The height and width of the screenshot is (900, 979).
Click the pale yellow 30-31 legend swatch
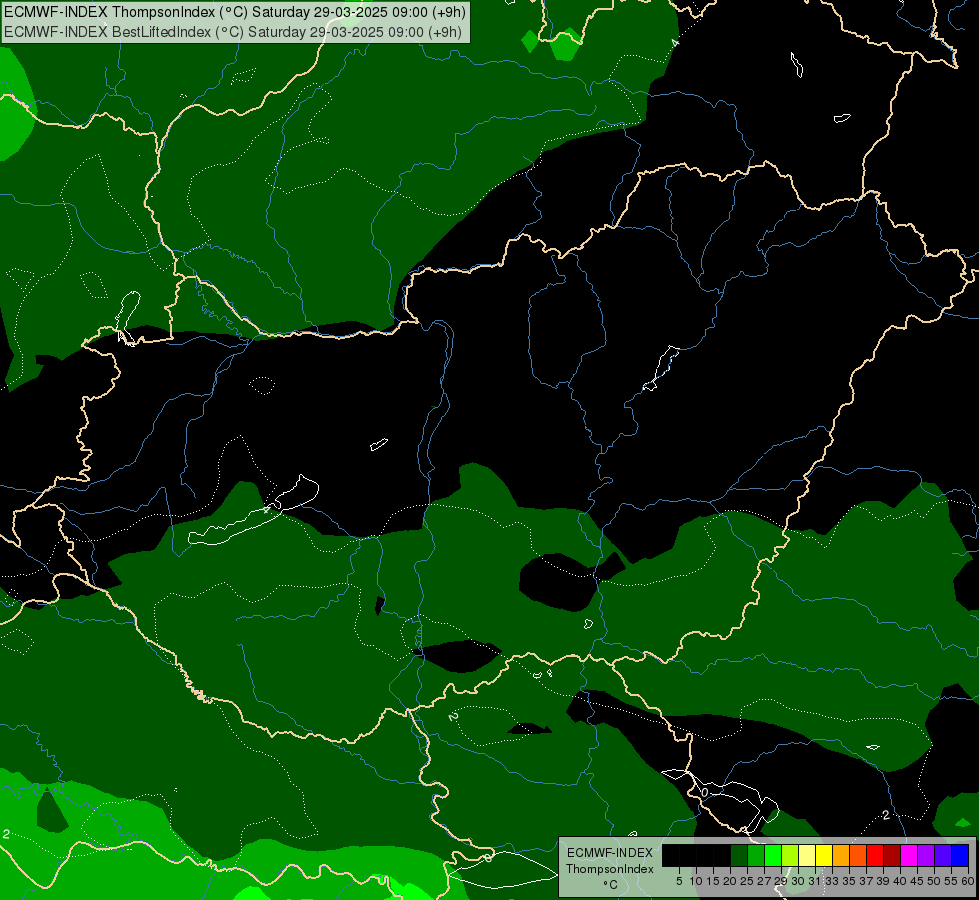pos(807,855)
